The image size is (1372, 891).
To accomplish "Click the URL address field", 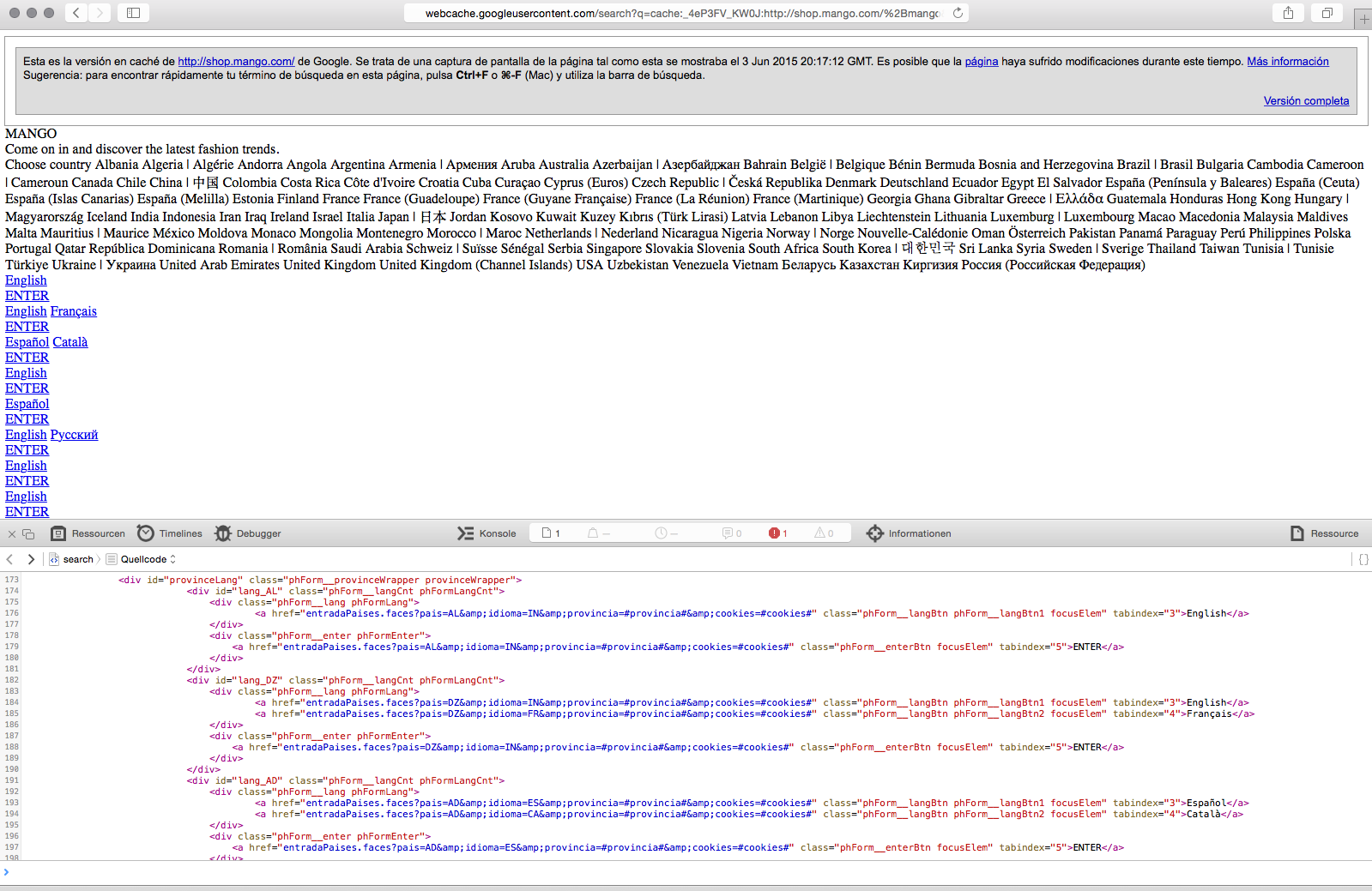I will 682,13.
